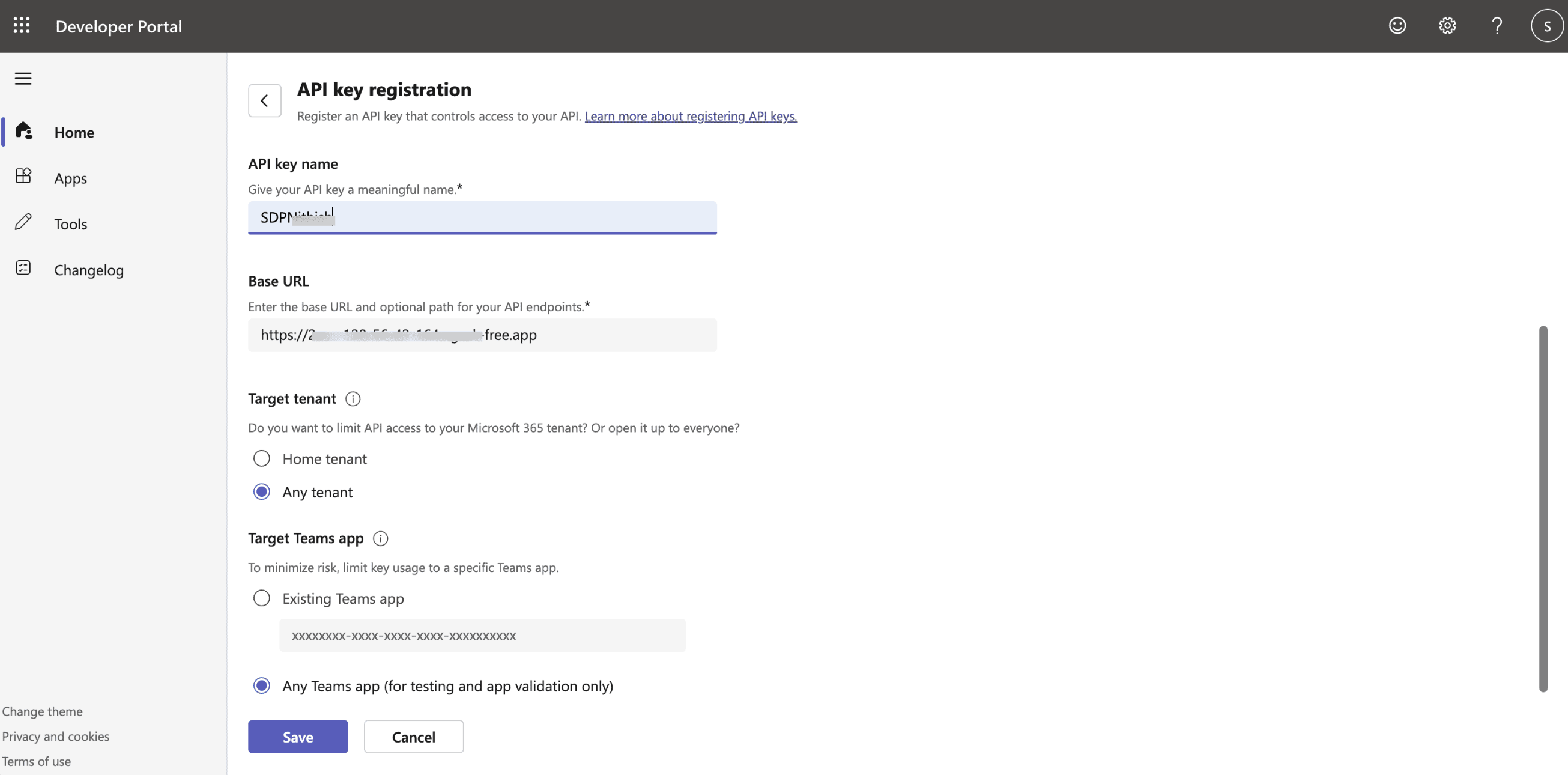Screen dimensions: 1568x775
Task: Go back with the chevron button
Action: (x=265, y=100)
